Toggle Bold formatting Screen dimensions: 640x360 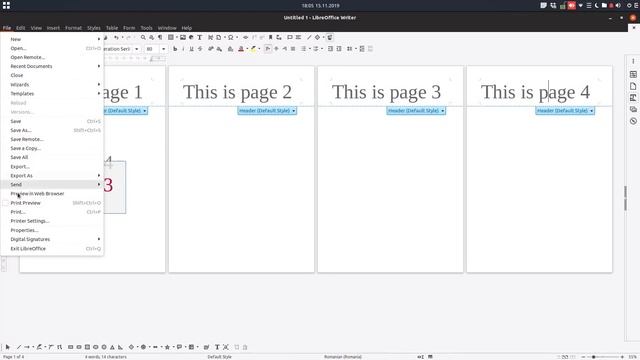coord(175,49)
